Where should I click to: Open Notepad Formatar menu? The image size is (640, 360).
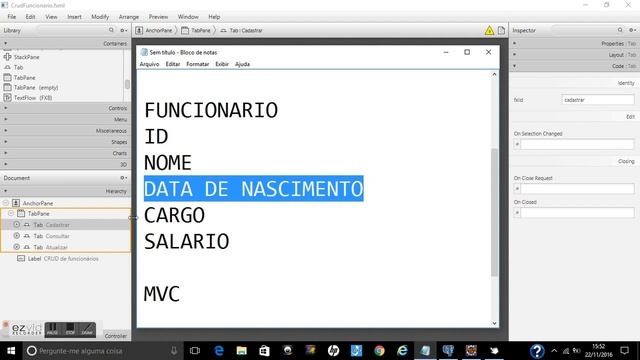click(198, 64)
